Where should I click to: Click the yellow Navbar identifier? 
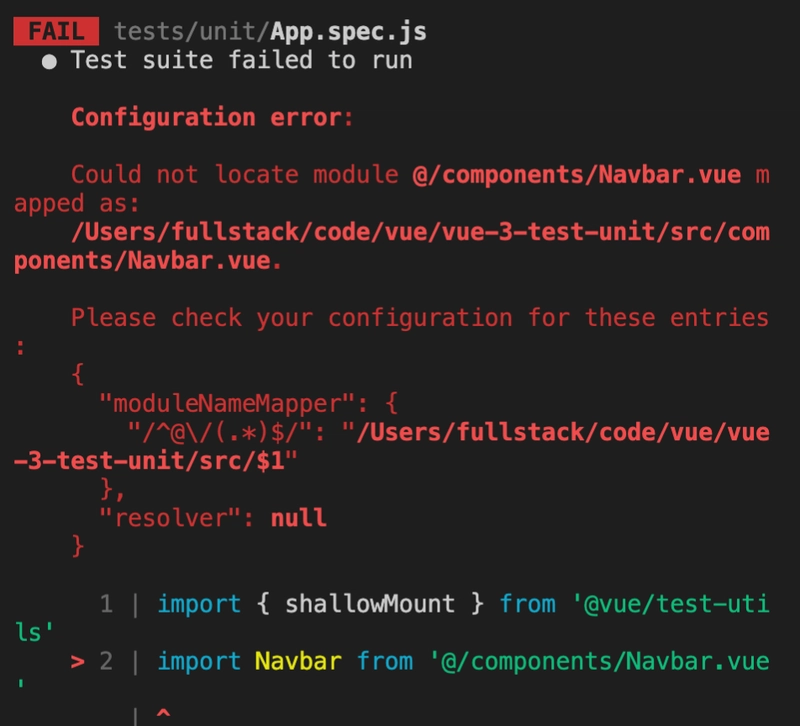point(298,661)
